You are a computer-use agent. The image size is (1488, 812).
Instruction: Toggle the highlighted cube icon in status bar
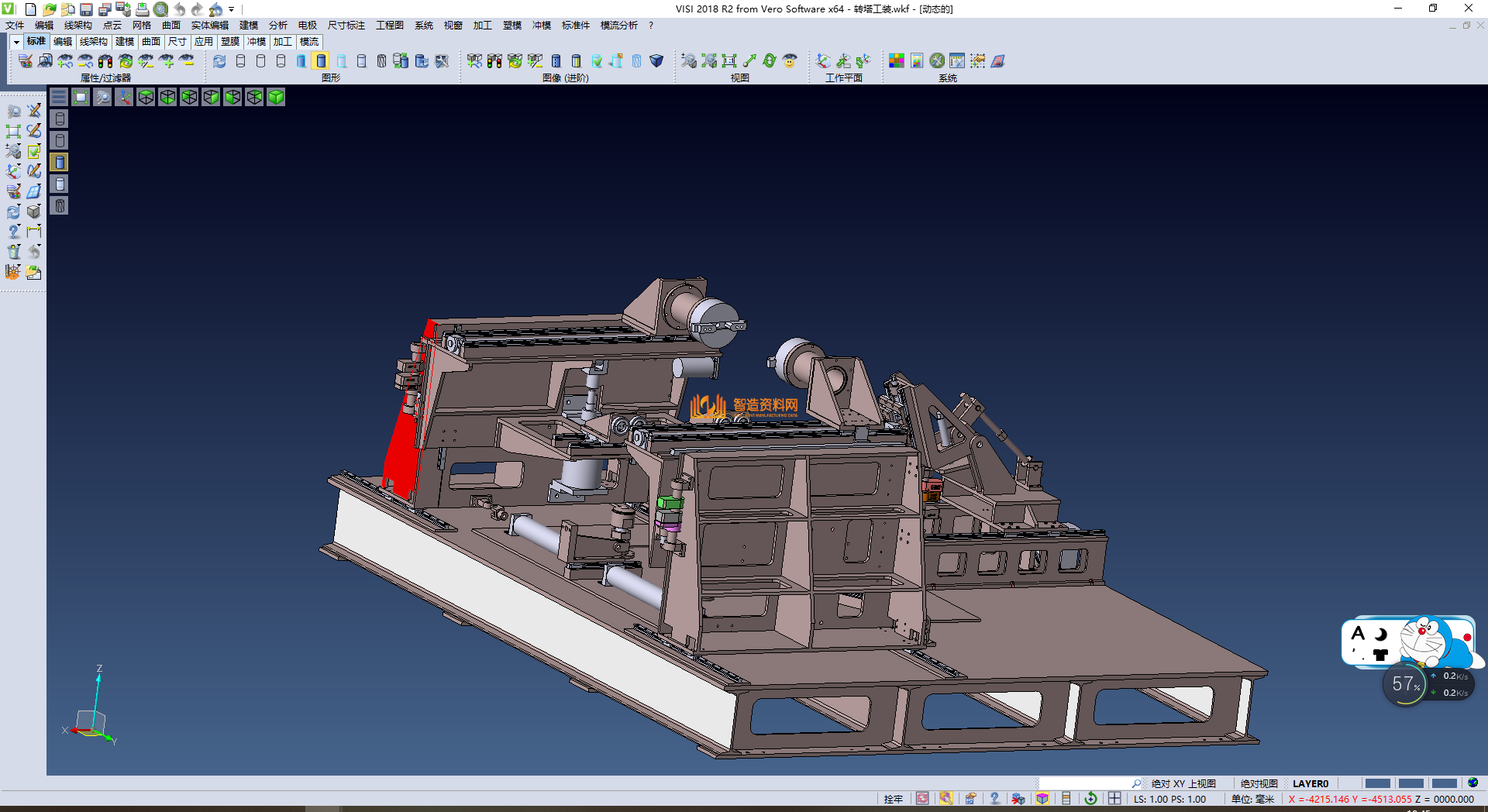pos(1042,799)
